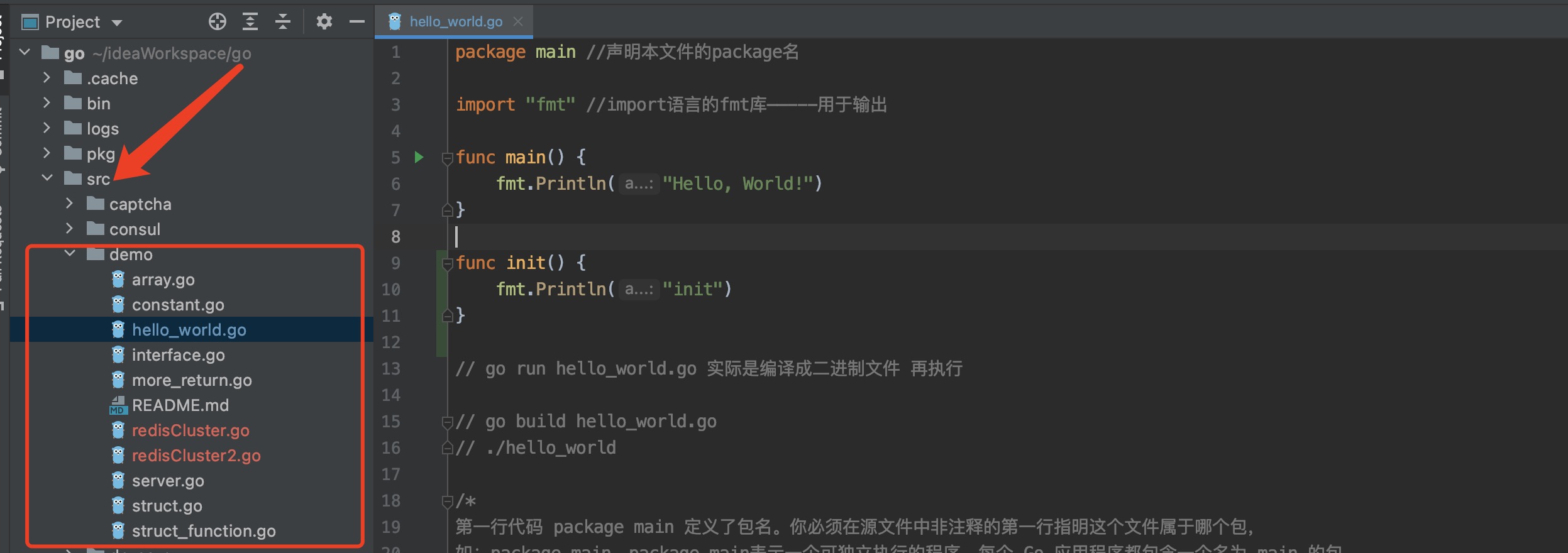Select hello_world.go in the project tree

coord(189,330)
